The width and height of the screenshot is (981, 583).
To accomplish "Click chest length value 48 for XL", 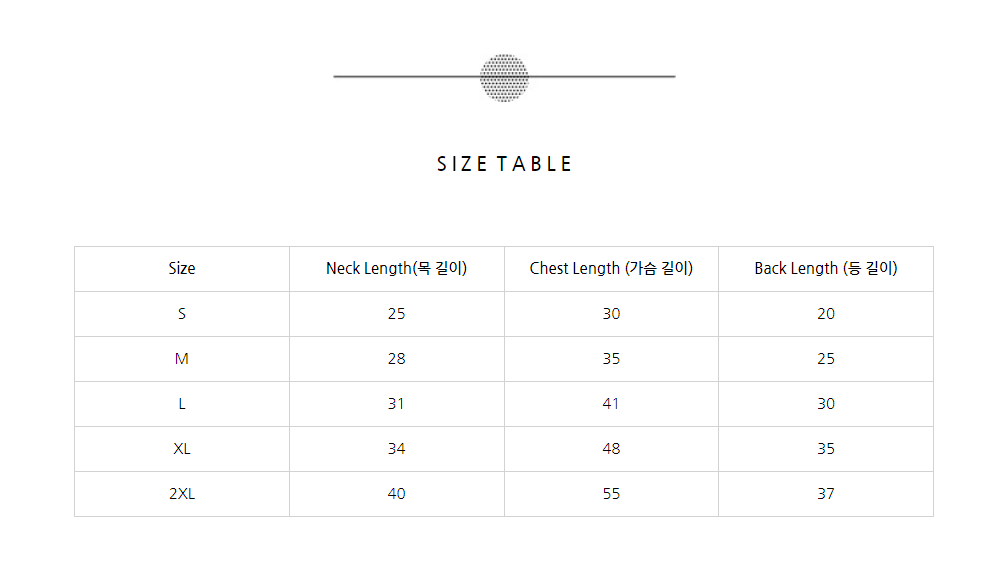I will point(611,449).
